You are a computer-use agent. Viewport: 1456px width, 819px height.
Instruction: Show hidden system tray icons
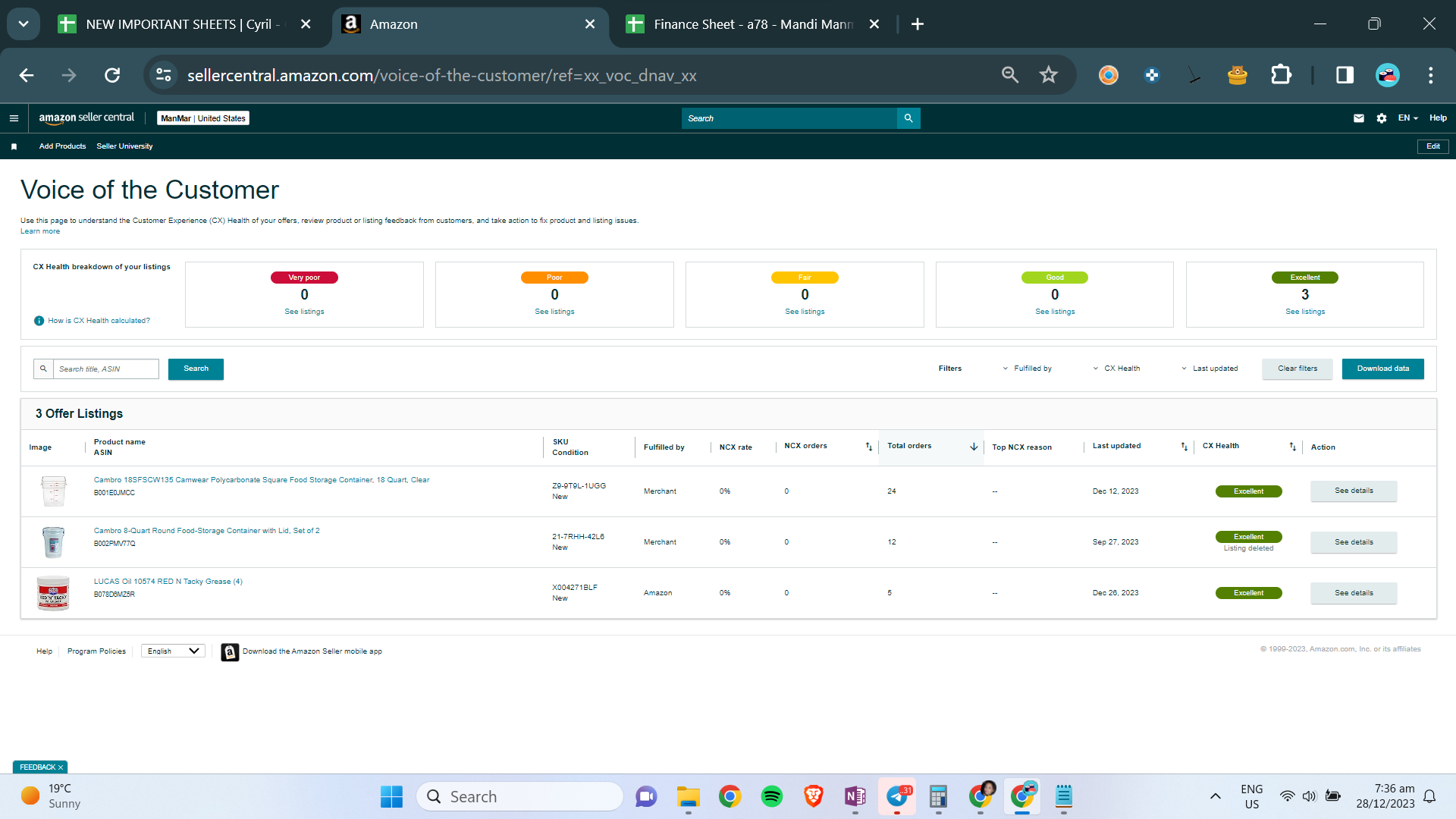pyautogui.click(x=1216, y=796)
